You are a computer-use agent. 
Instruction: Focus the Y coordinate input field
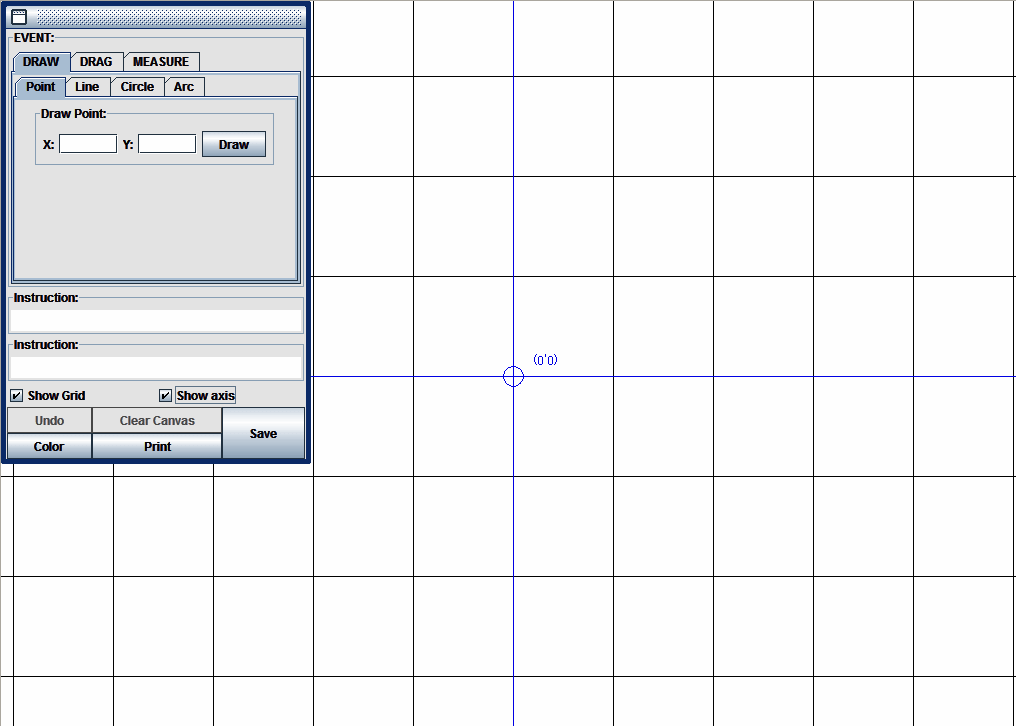167,144
